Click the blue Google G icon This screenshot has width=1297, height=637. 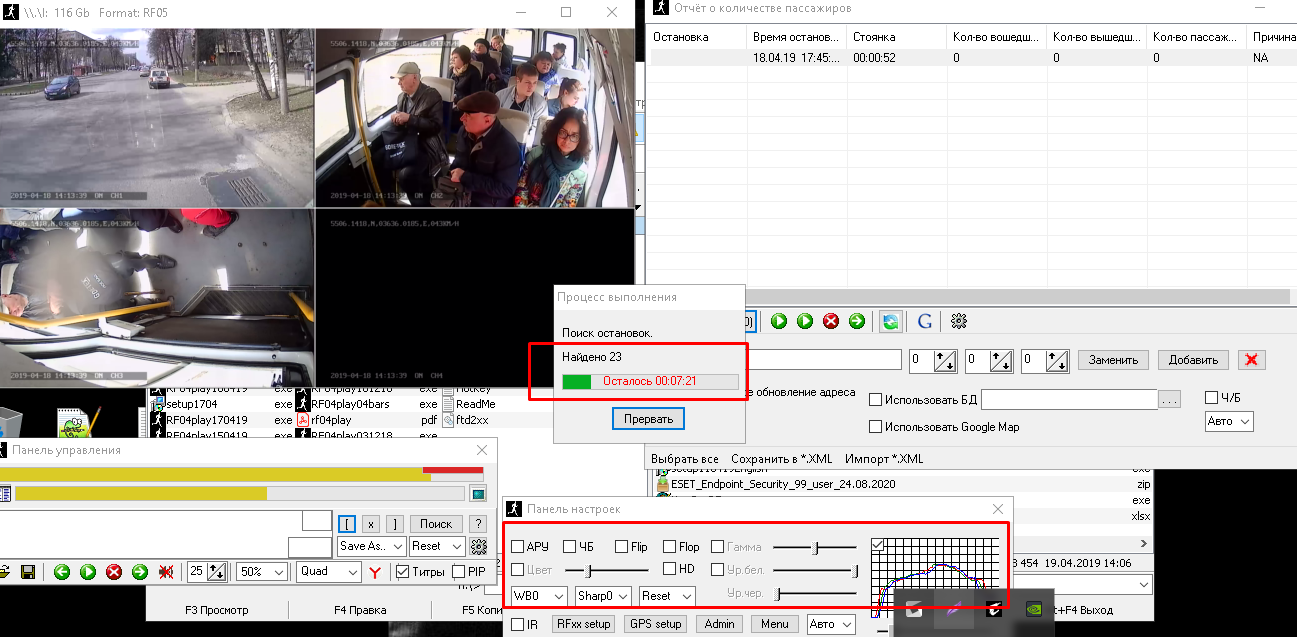click(924, 321)
